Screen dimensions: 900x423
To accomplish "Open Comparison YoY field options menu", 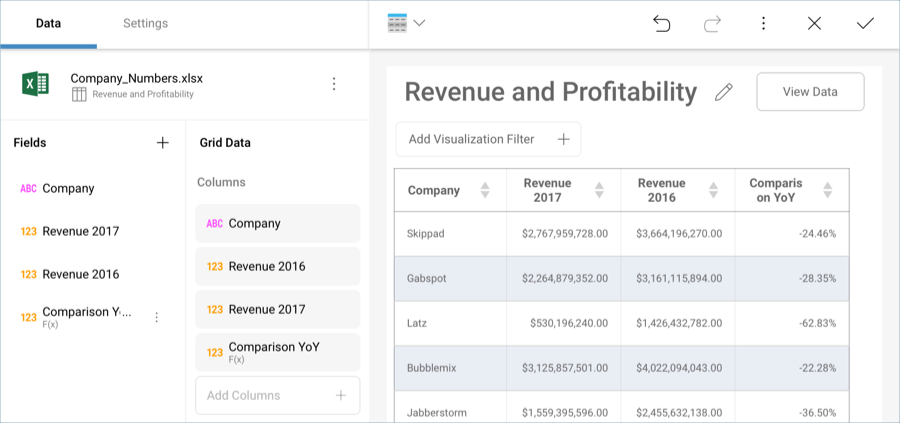I will click(156, 317).
